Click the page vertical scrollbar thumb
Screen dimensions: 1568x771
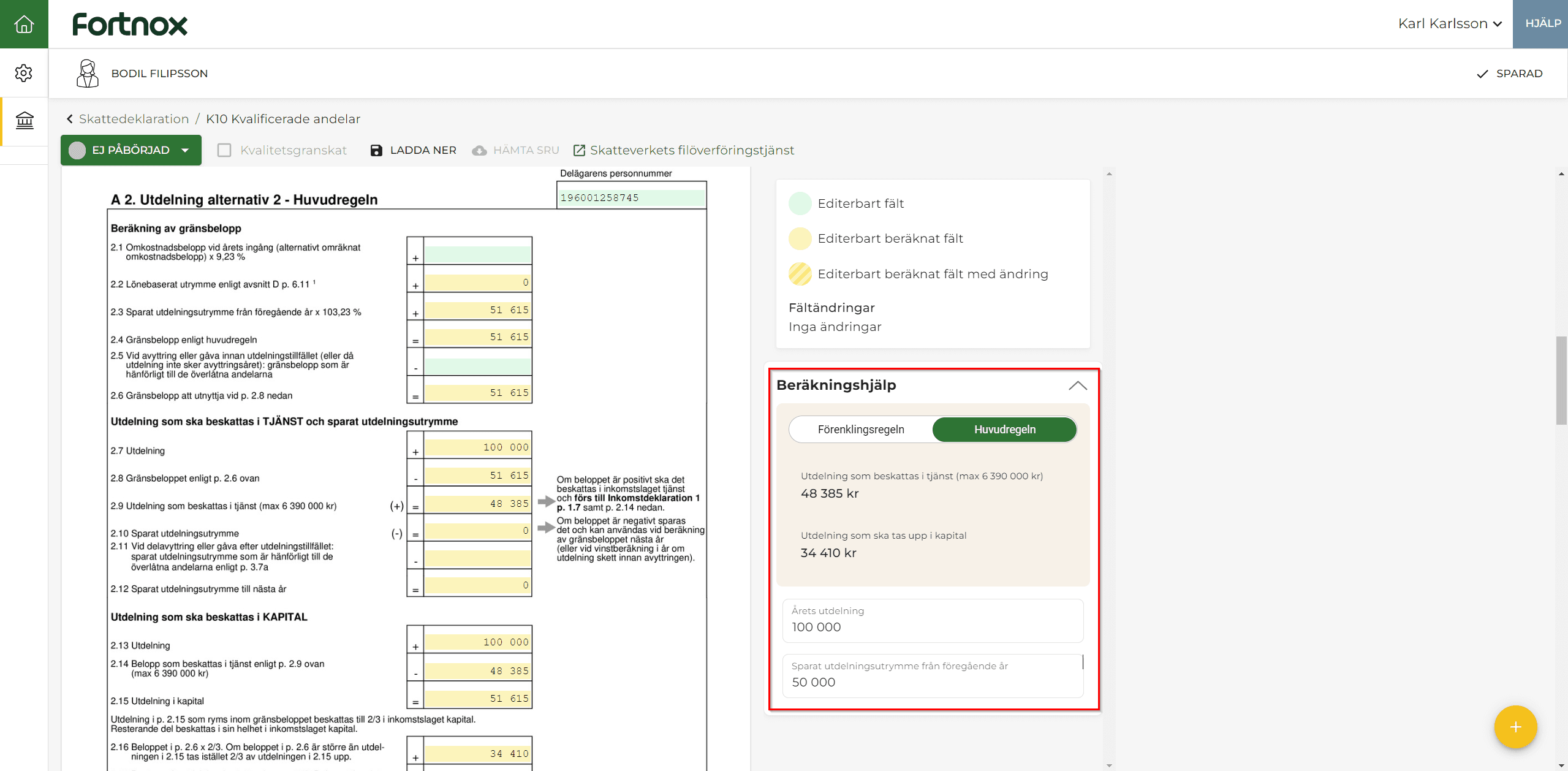click(1561, 380)
